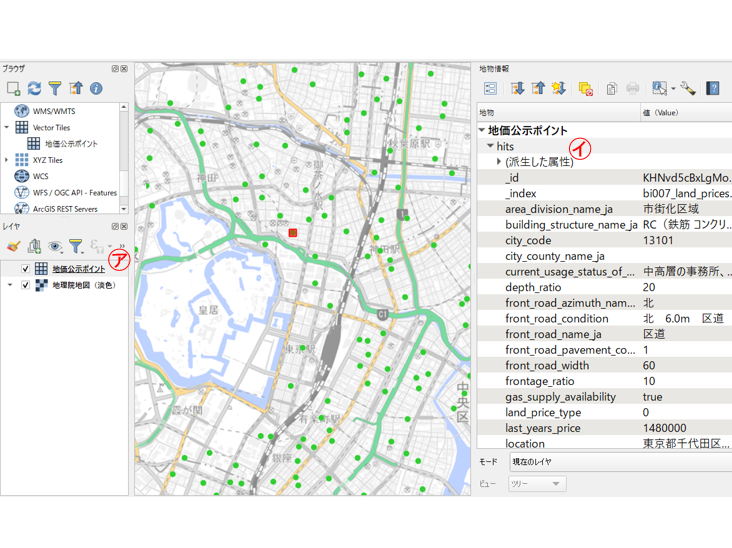Expand the (派生した属性) node

(x=499, y=162)
